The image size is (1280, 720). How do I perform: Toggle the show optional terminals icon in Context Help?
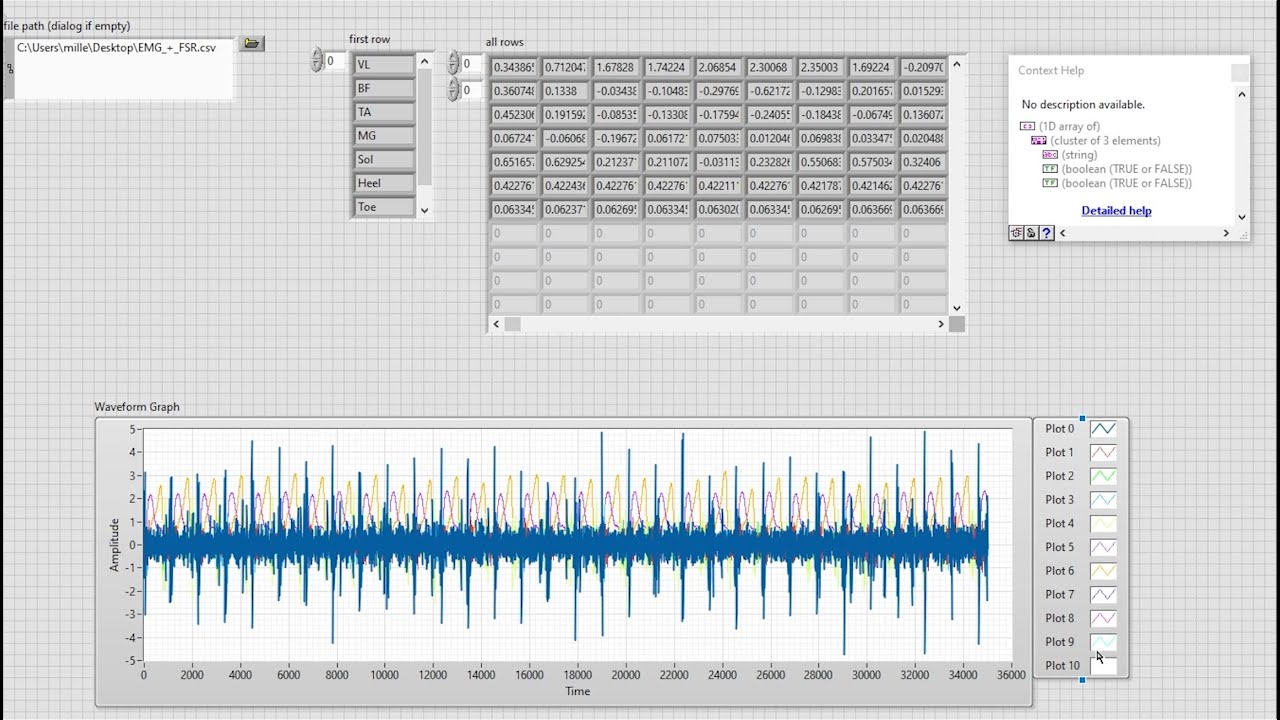(x=1016, y=233)
